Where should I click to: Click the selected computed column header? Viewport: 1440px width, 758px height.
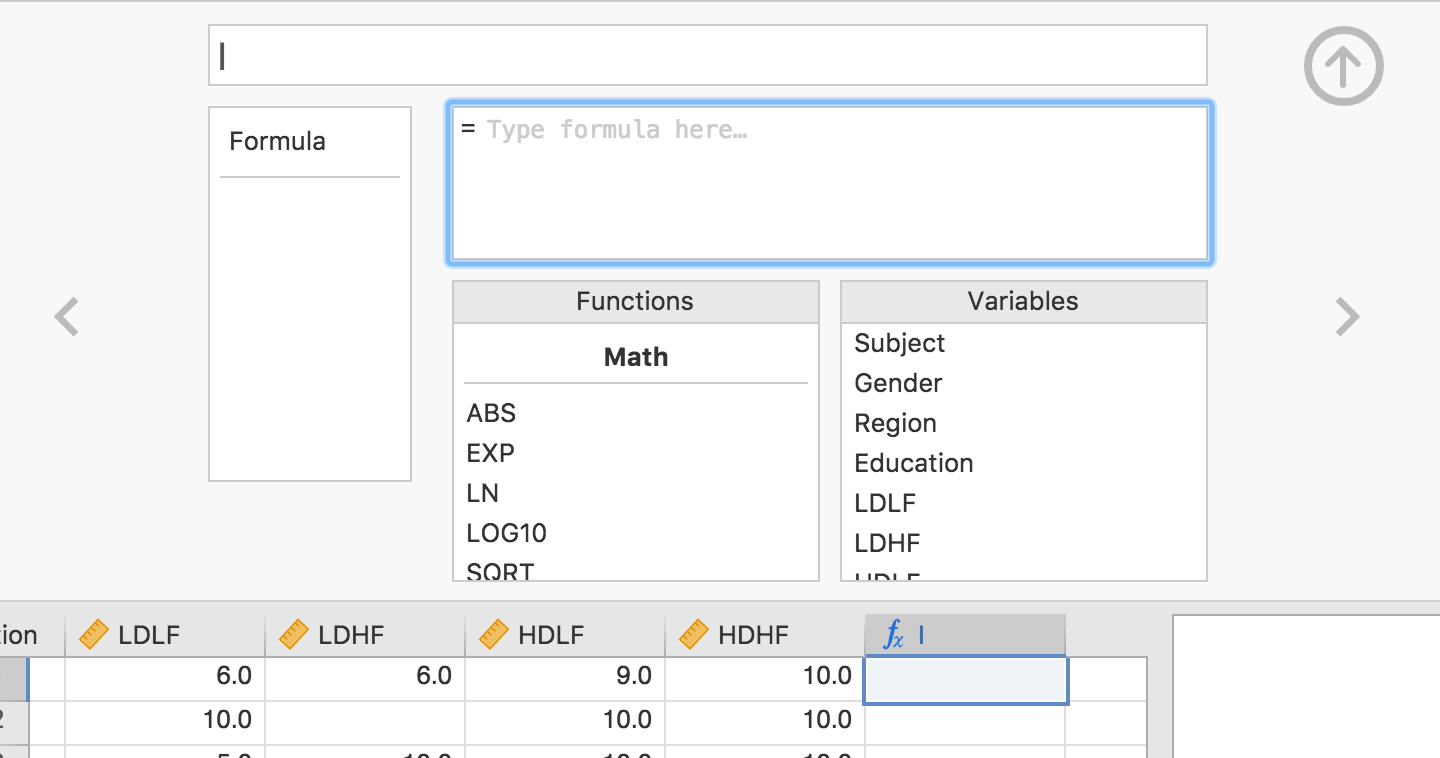pos(965,635)
